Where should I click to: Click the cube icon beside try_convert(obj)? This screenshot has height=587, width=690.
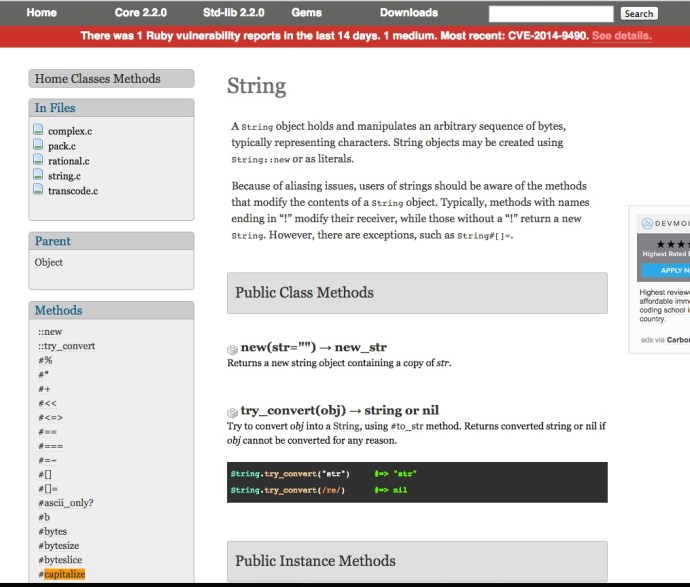(x=233, y=412)
